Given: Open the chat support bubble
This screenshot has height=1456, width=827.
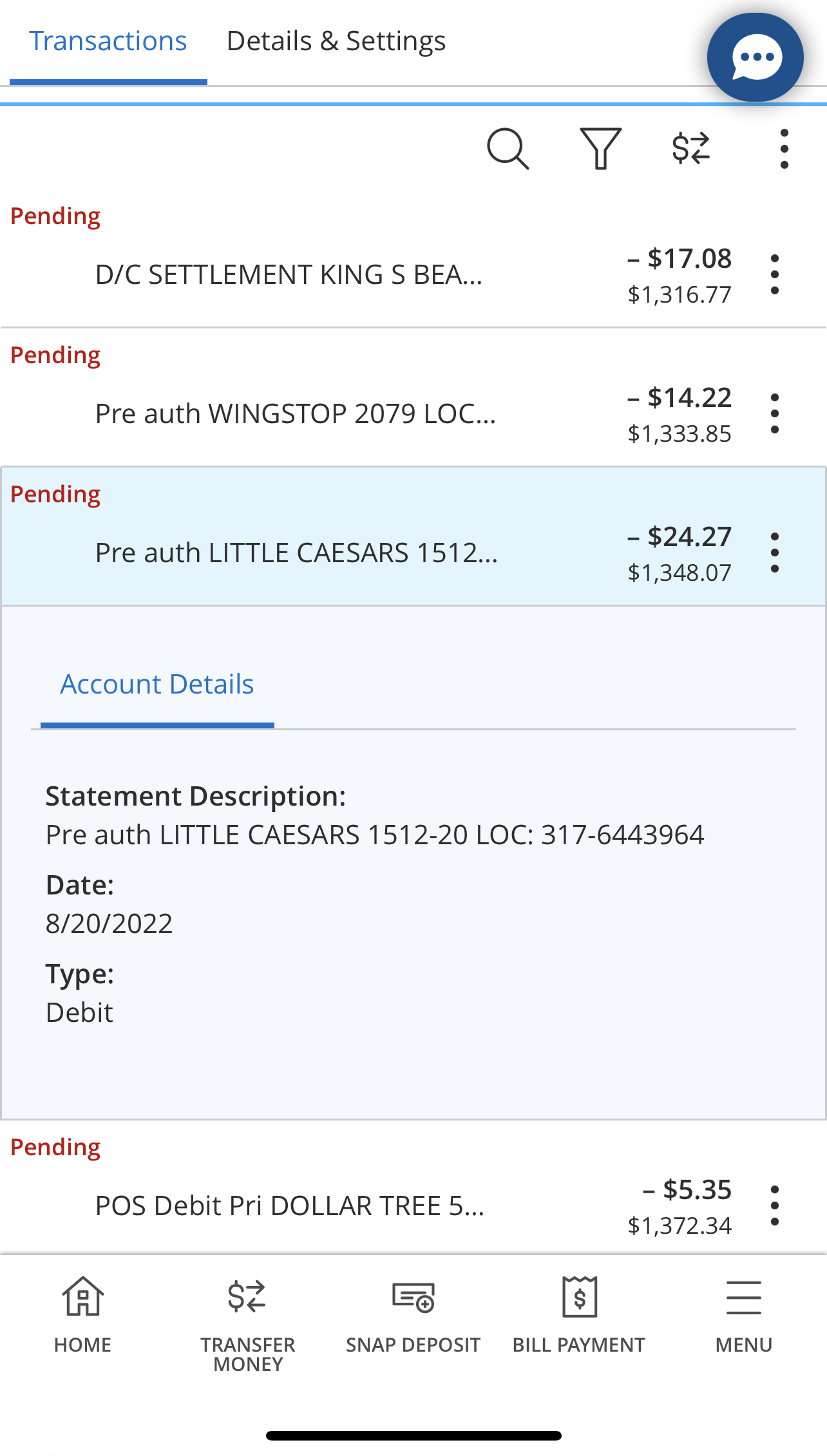Looking at the screenshot, I should (x=755, y=57).
